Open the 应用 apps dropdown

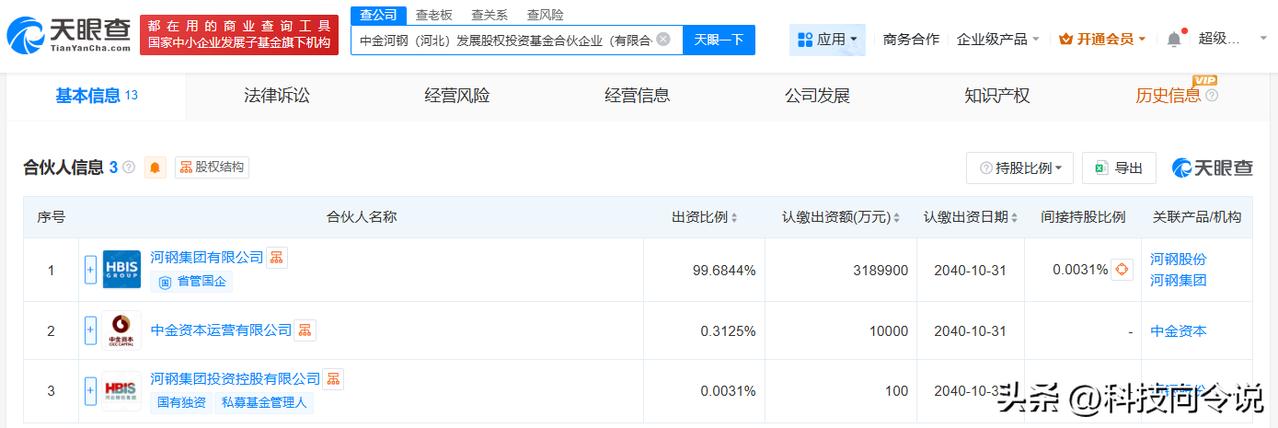(x=828, y=40)
